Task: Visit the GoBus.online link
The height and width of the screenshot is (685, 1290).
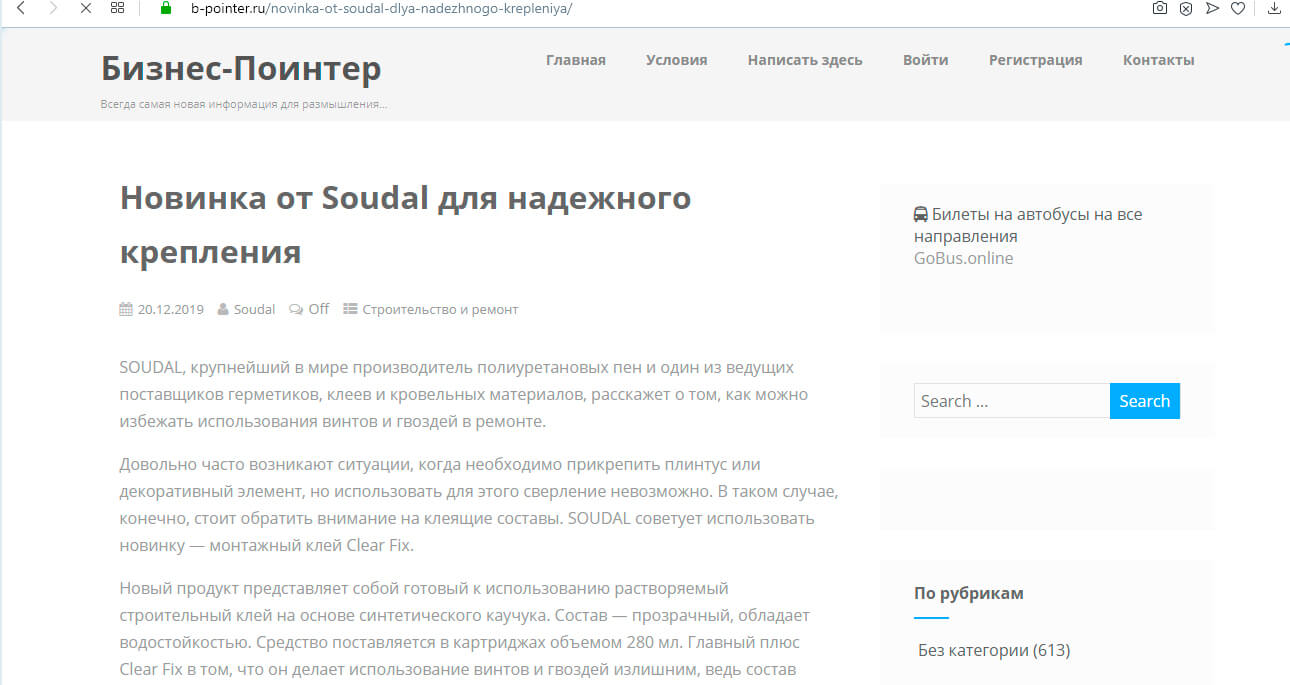Action: click(x=963, y=258)
